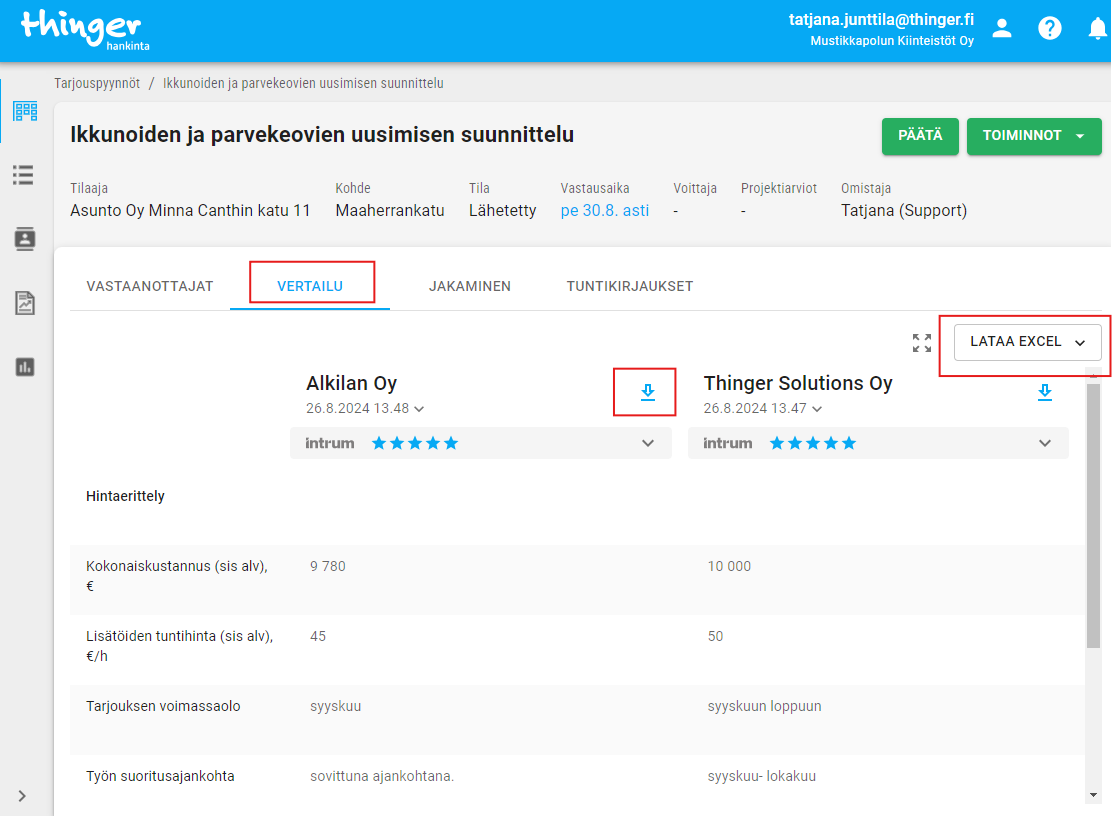Click Alkilan Oy star rating
1112x816 pixels.
tap(415, 443)
